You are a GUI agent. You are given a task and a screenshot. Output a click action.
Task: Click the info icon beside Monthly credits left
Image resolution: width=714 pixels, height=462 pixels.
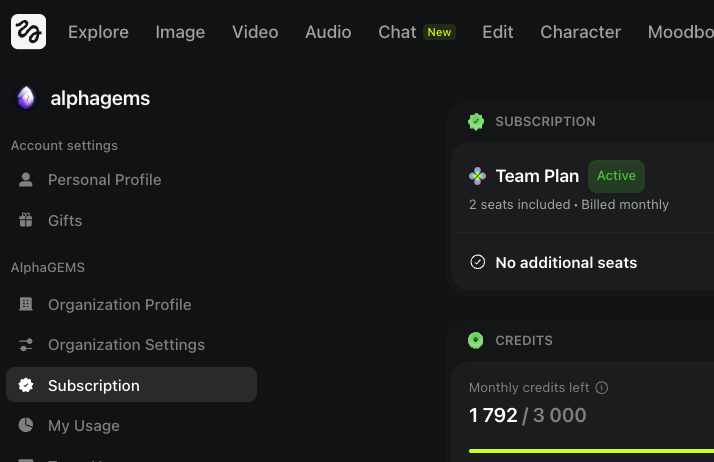tap(602, 388)
